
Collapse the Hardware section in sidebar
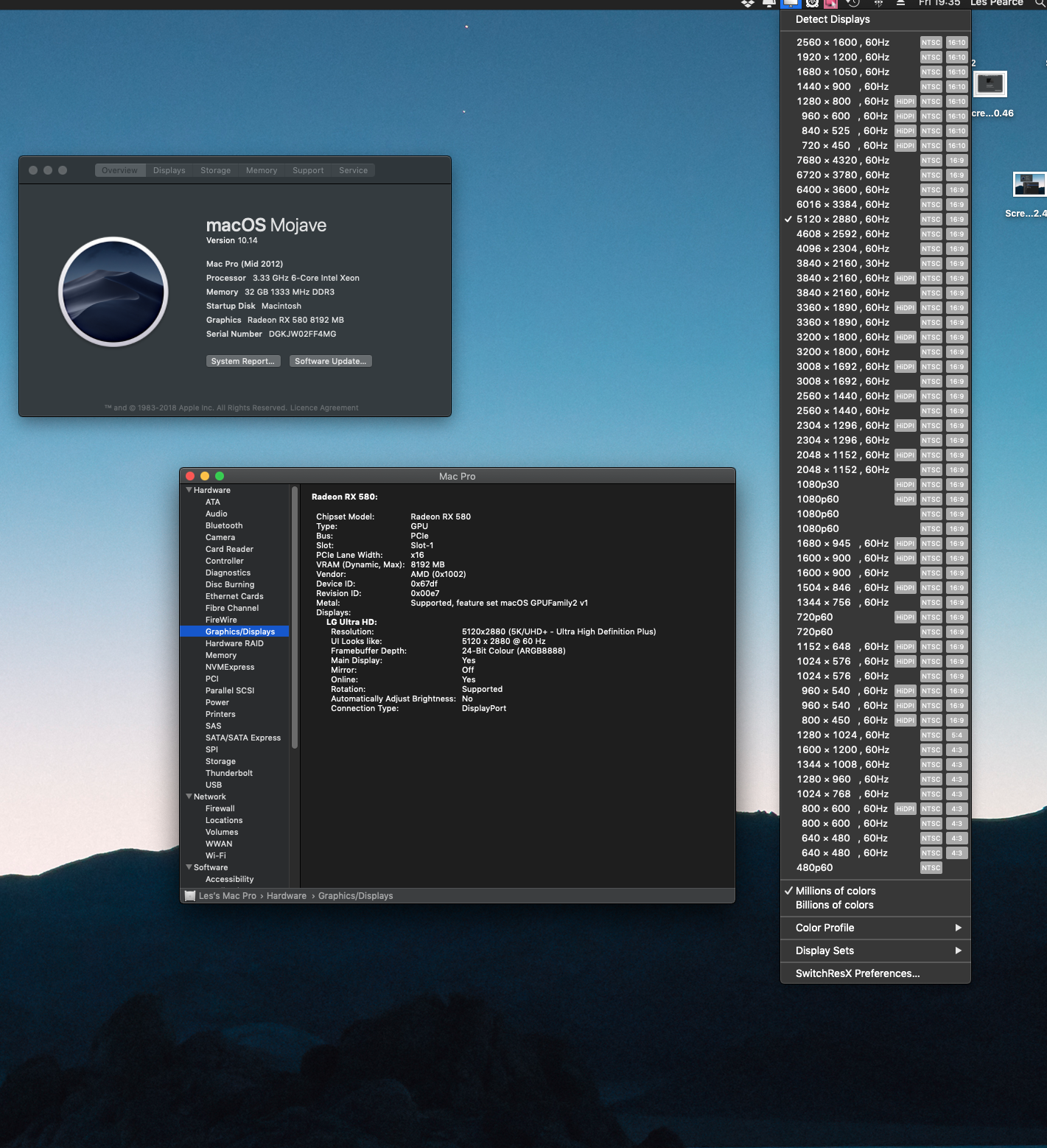(x=189, y=490)
